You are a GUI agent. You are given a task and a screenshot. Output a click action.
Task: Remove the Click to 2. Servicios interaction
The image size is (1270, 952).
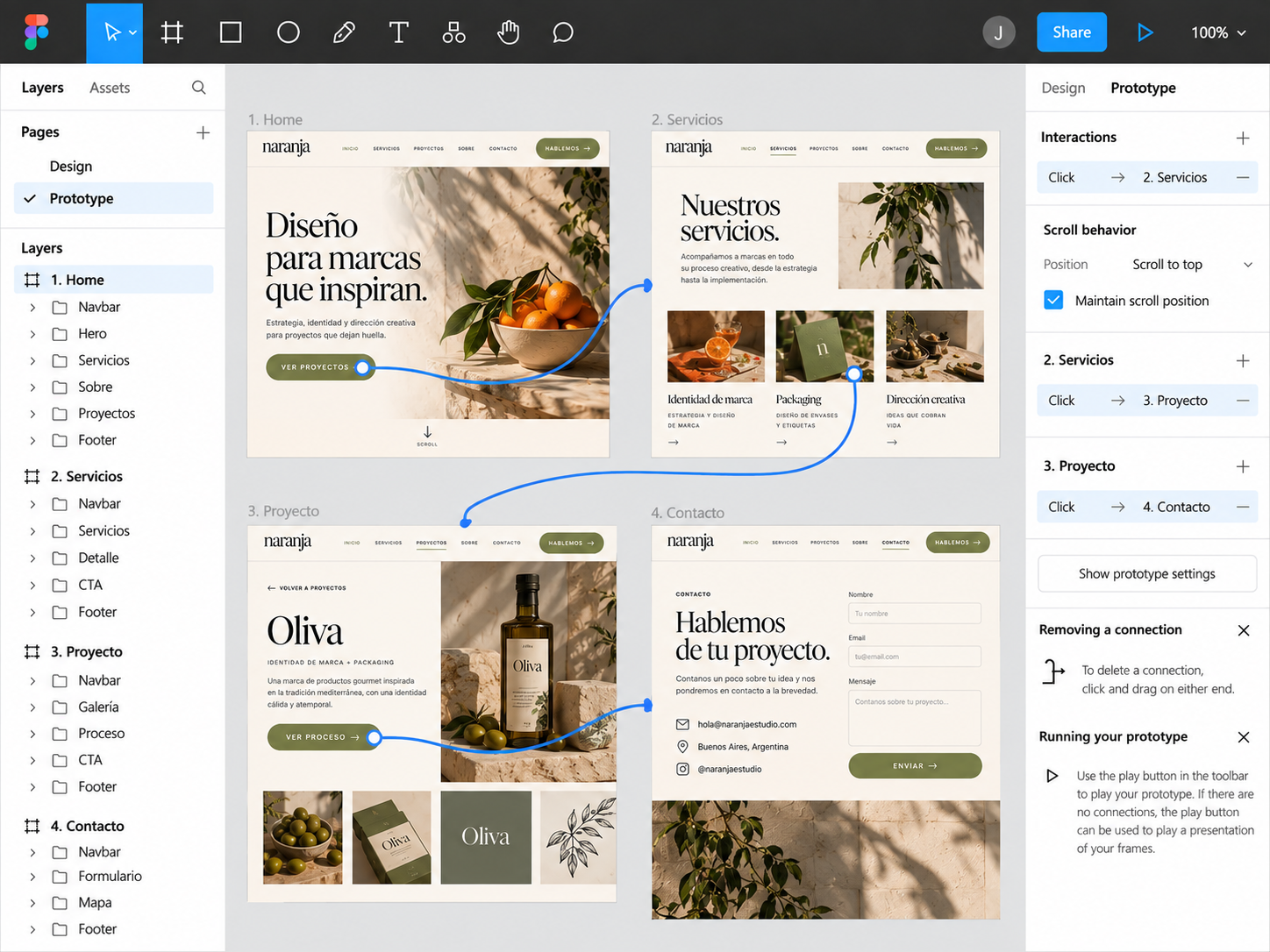(1243, 177)
